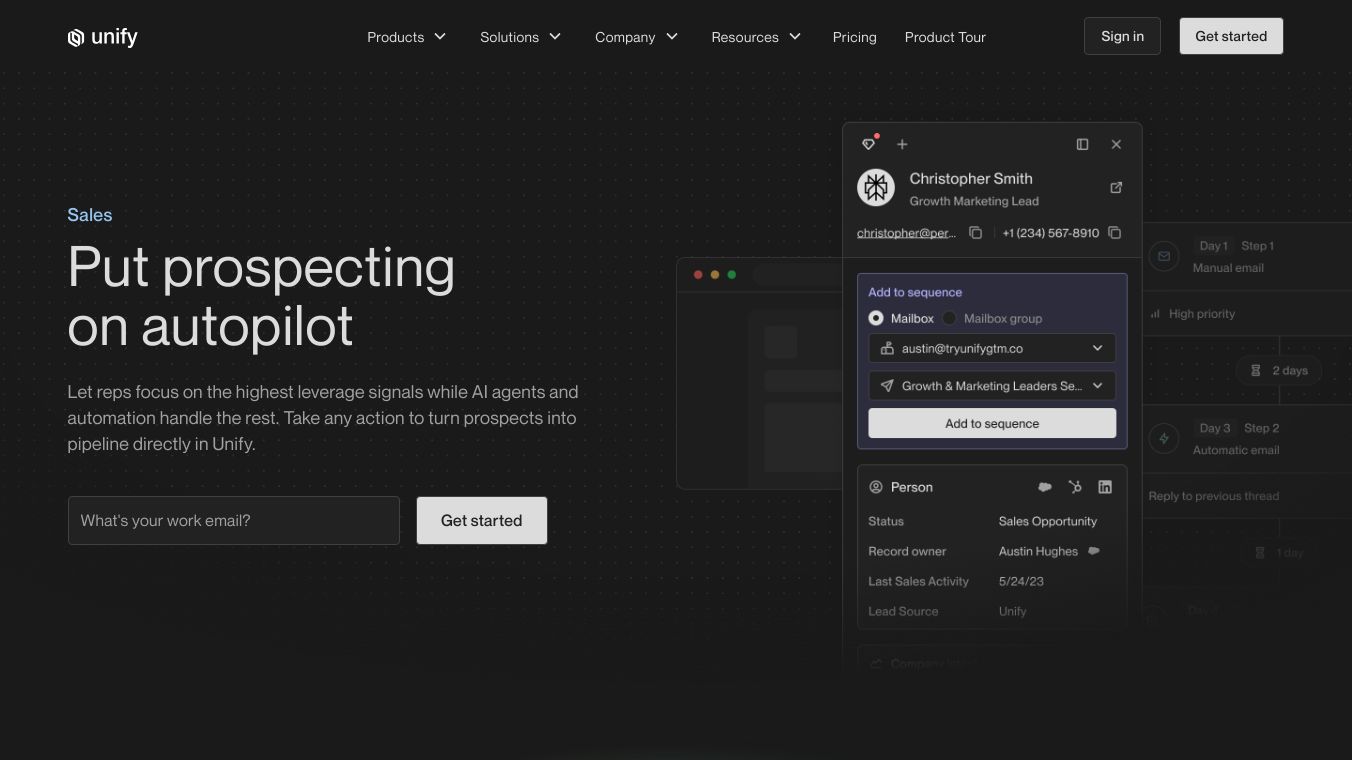Image resolution: width=1352 pixels, height=760 pixels.
Task: Click the 5/24/23 last sales activity date
Action: click(1021, 581)
